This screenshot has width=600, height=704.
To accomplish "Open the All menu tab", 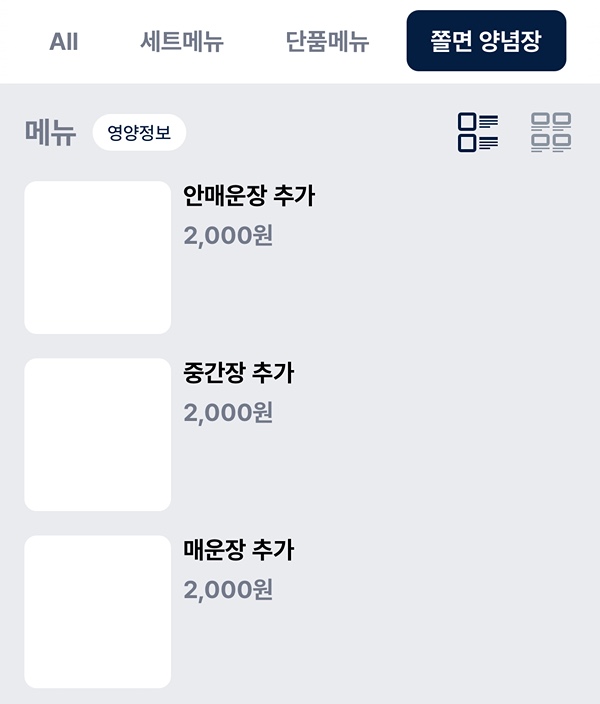I will [x=64, y=42].
